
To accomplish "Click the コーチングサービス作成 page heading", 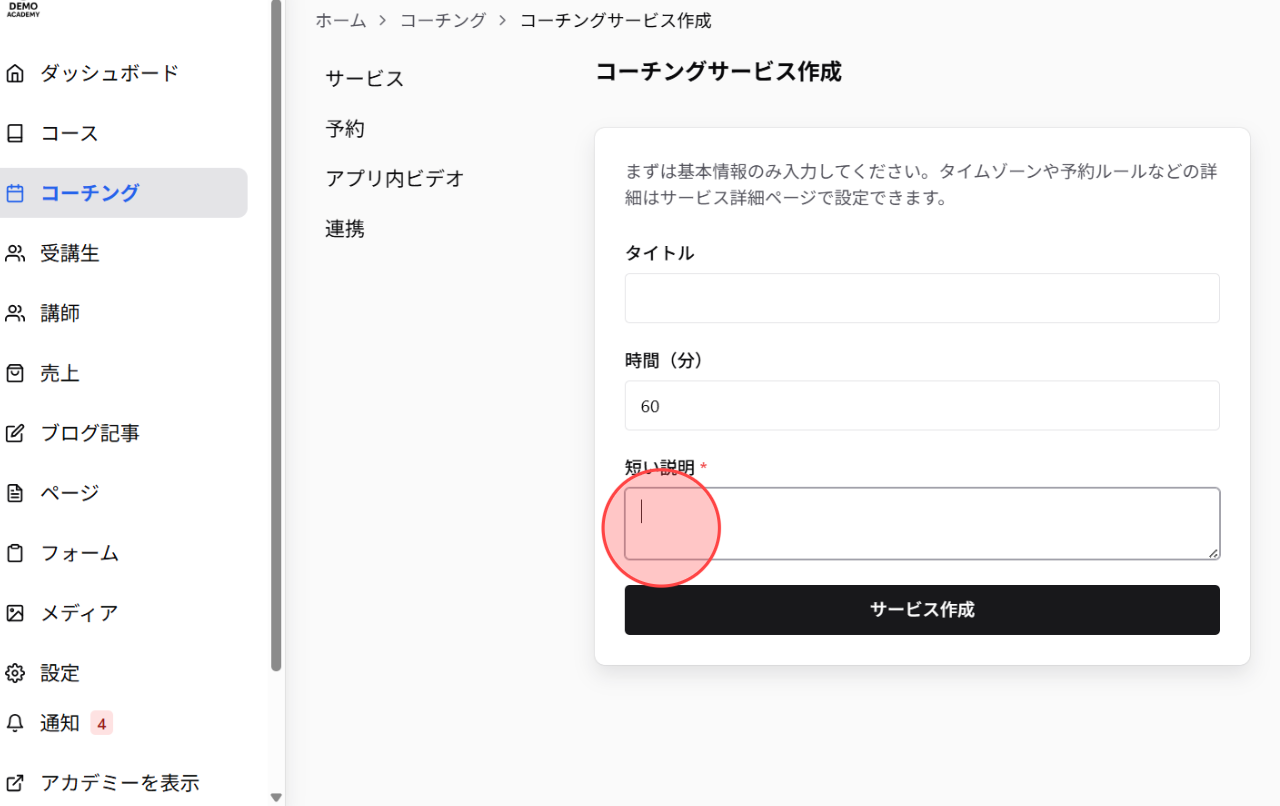I will [x=718, y=72].
